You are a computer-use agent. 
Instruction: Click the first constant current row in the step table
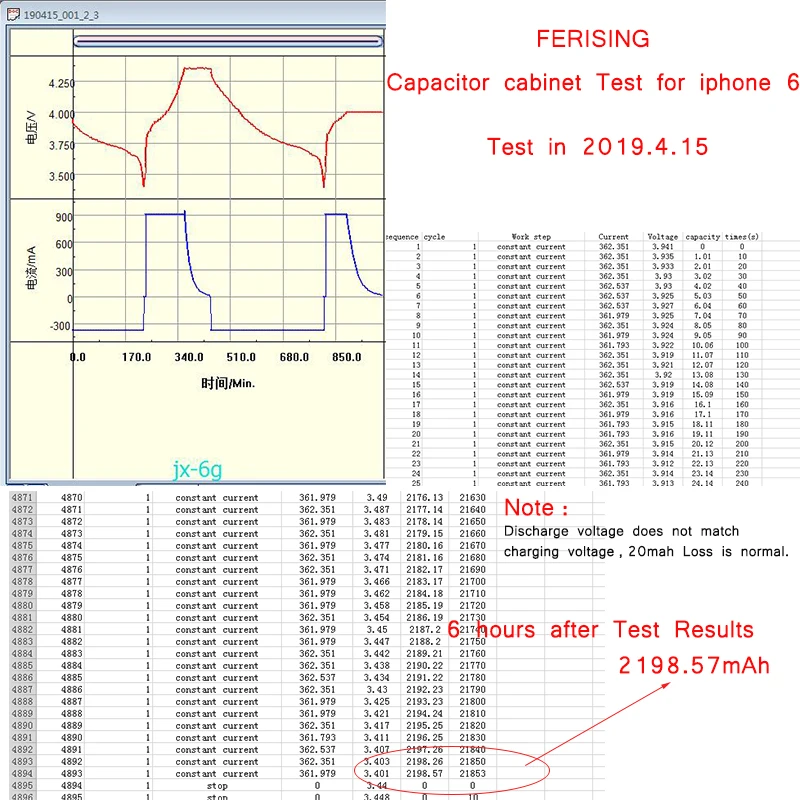point(530,247)
